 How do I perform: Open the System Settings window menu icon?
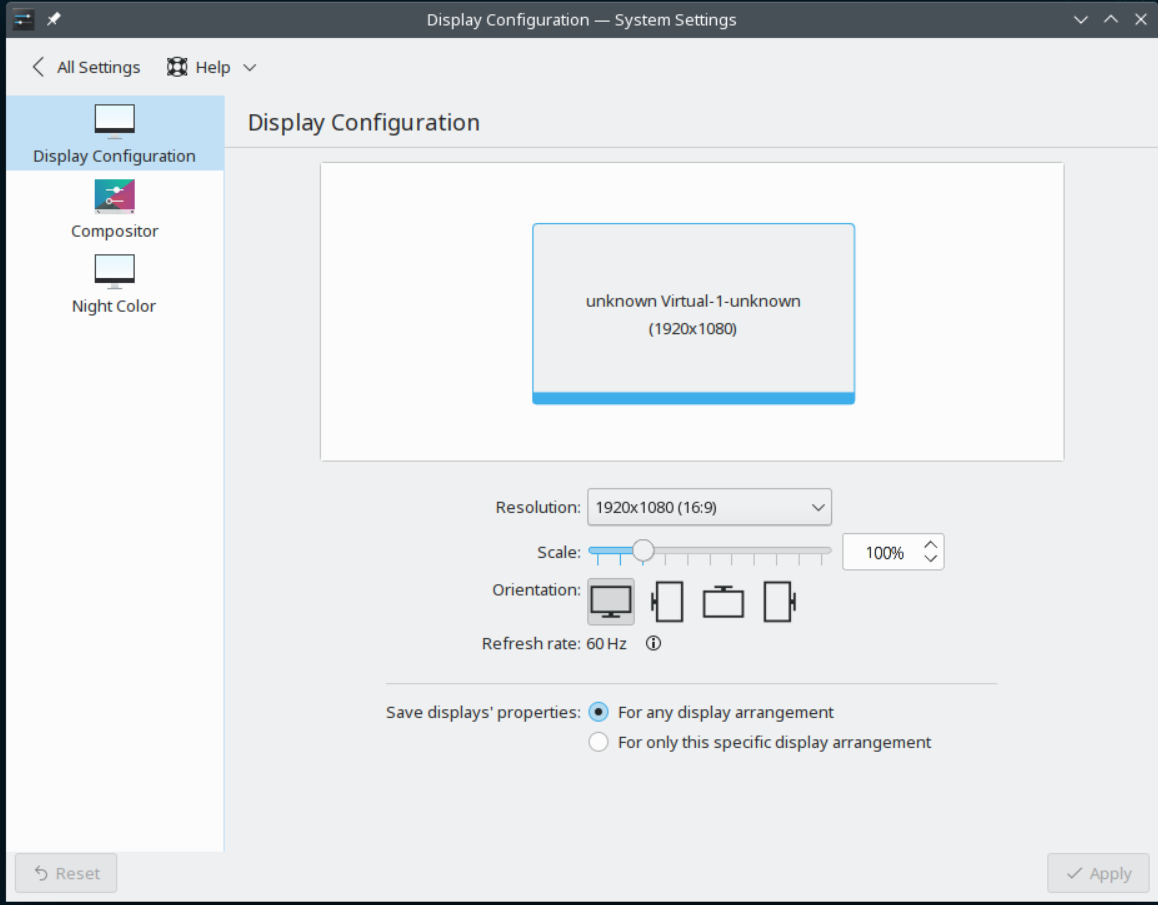[x=23, y=19]
